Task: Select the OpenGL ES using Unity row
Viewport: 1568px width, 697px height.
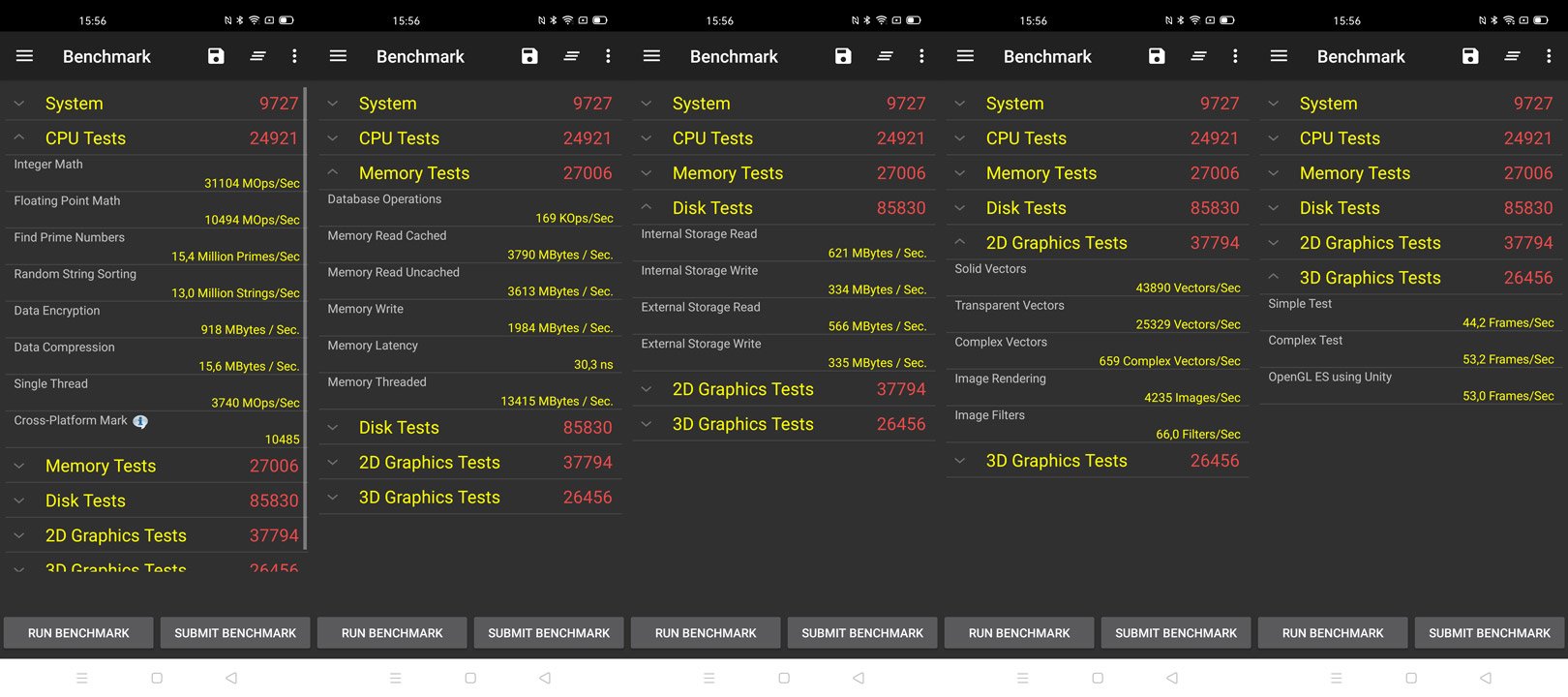Action: point(1411,386)
